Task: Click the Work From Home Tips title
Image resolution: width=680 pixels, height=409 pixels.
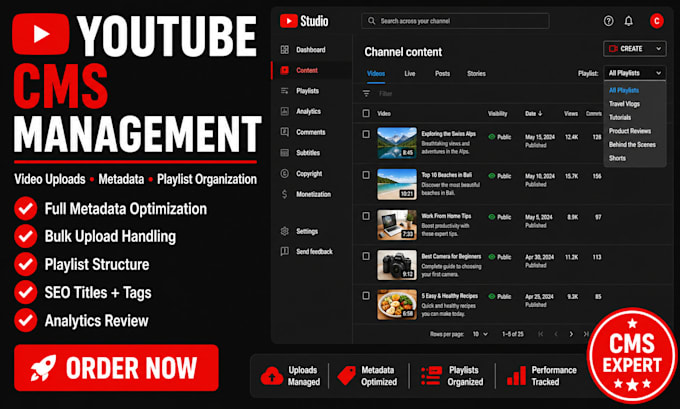Action: pos(446,216)
